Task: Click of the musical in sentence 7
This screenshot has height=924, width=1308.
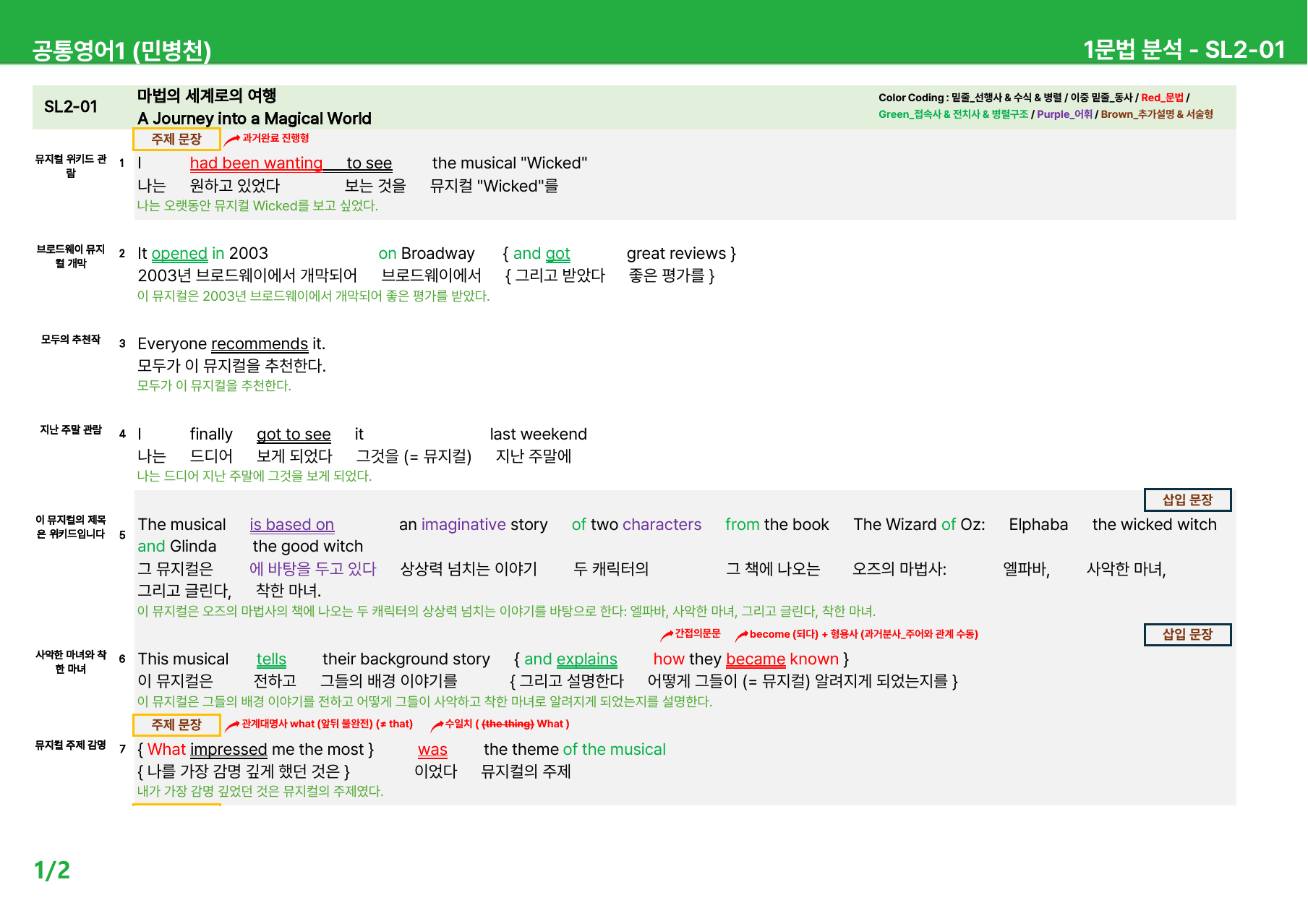Action: coord(615,750)
